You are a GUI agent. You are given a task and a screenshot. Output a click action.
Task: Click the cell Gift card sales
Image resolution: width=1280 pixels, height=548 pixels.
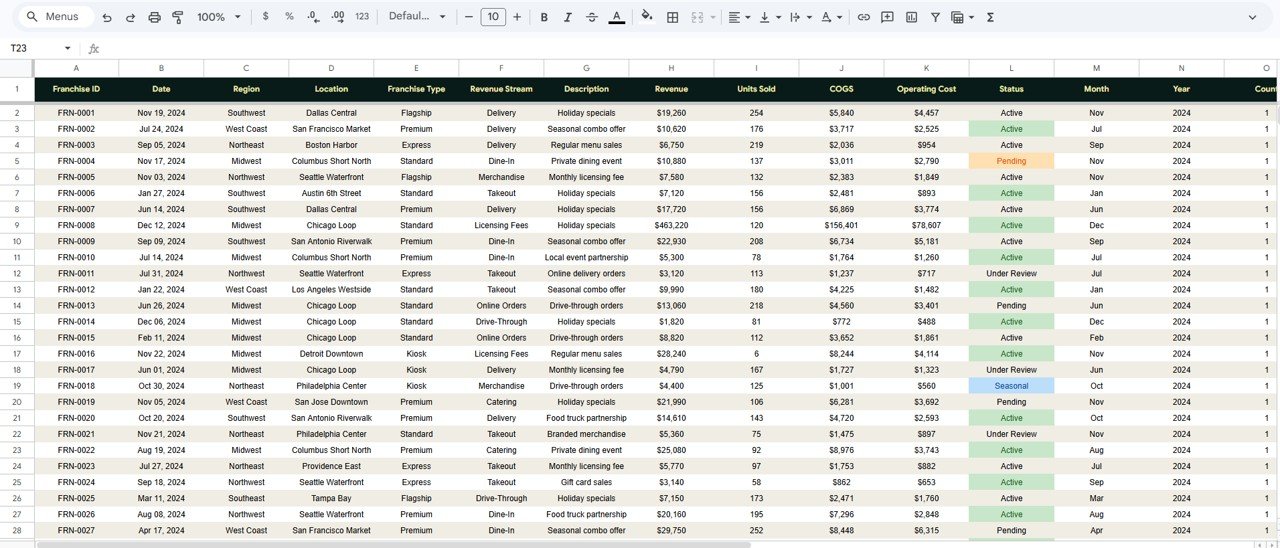[x=586, y=482]
